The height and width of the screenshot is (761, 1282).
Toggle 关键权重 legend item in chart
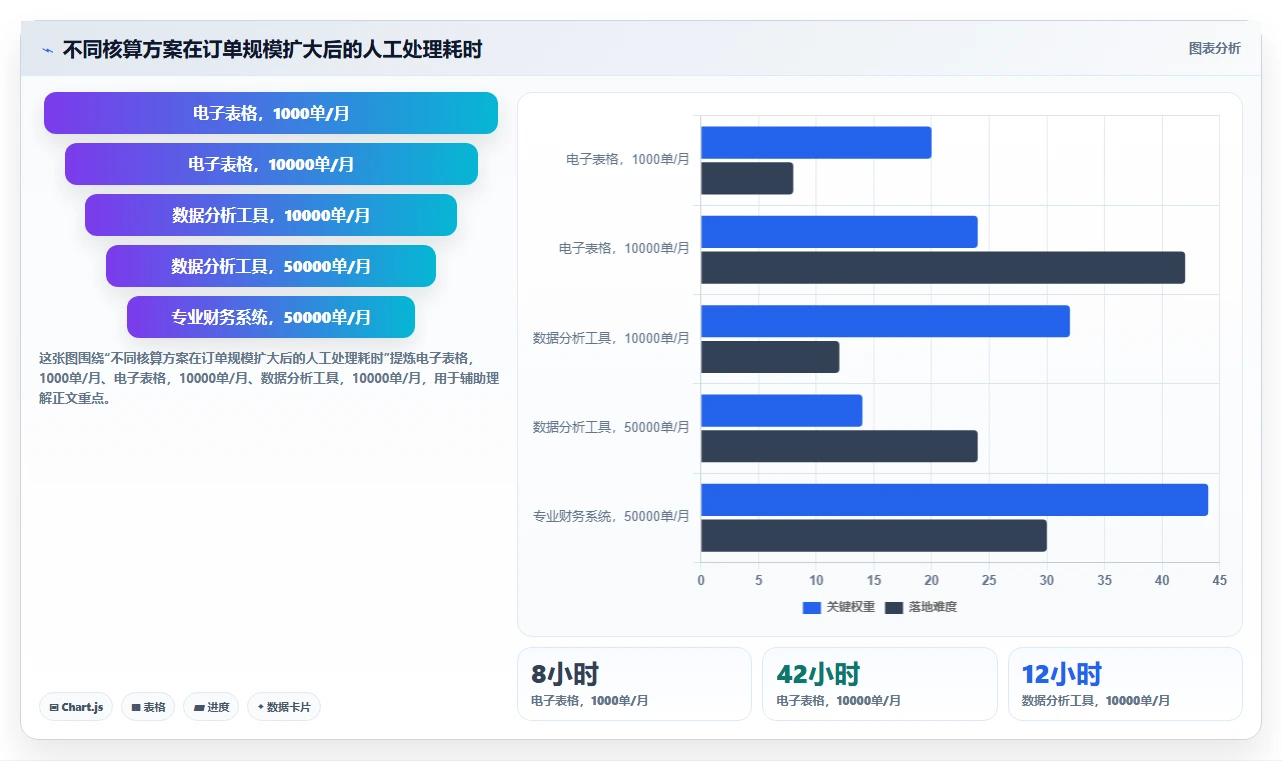click(x=838, y=607)
